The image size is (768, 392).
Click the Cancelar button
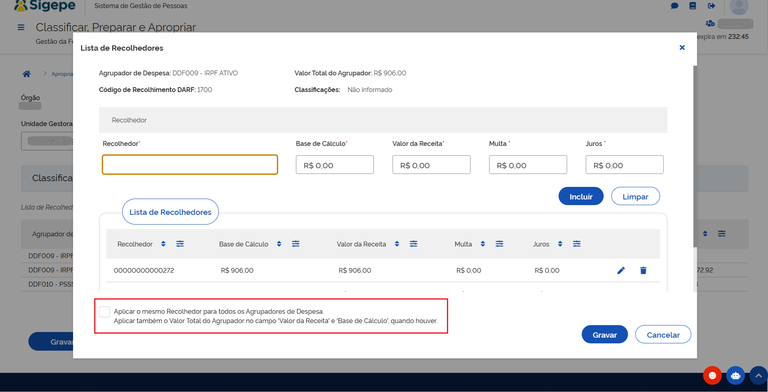tap(663, 335)
